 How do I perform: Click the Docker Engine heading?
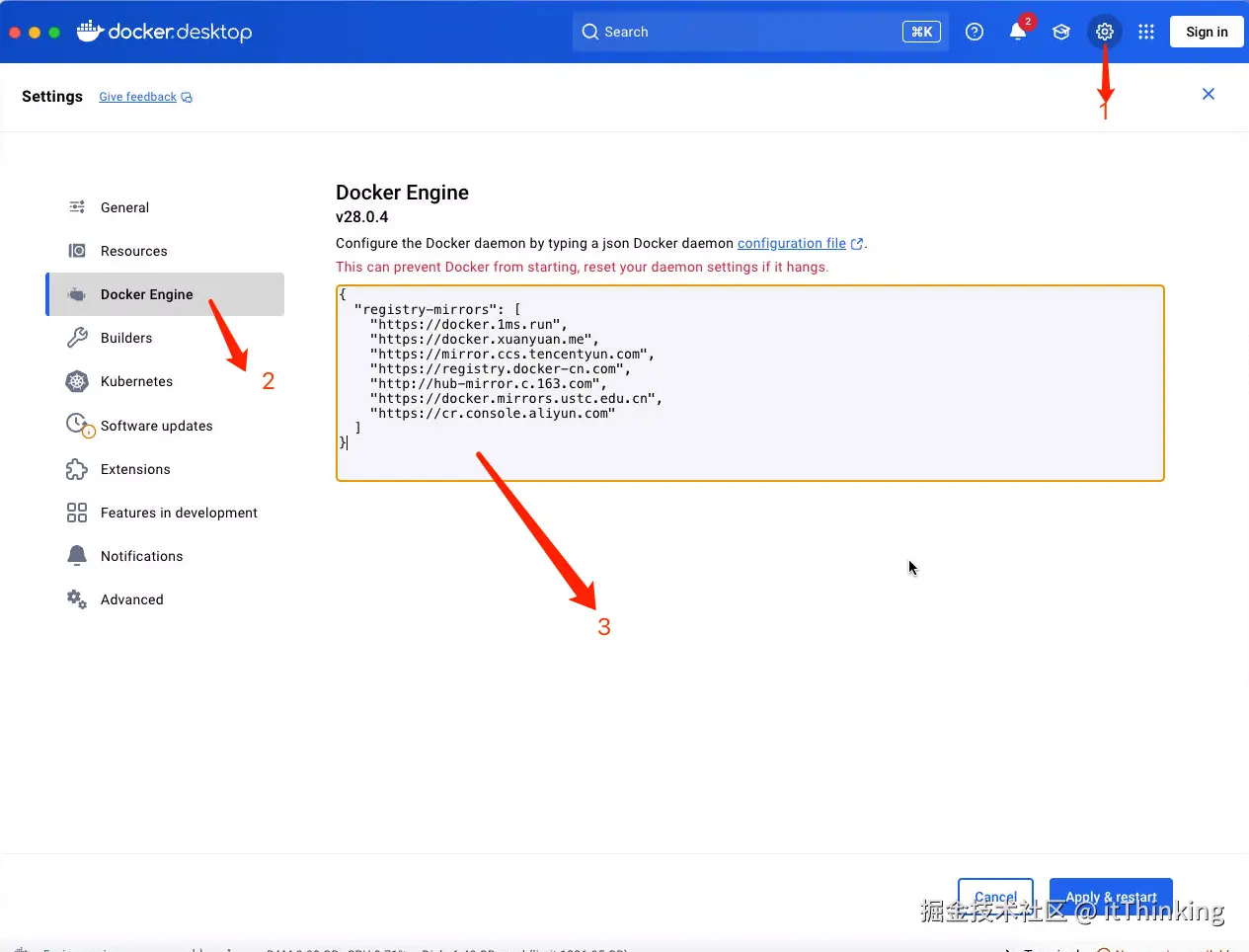click(x=402, y=193)
